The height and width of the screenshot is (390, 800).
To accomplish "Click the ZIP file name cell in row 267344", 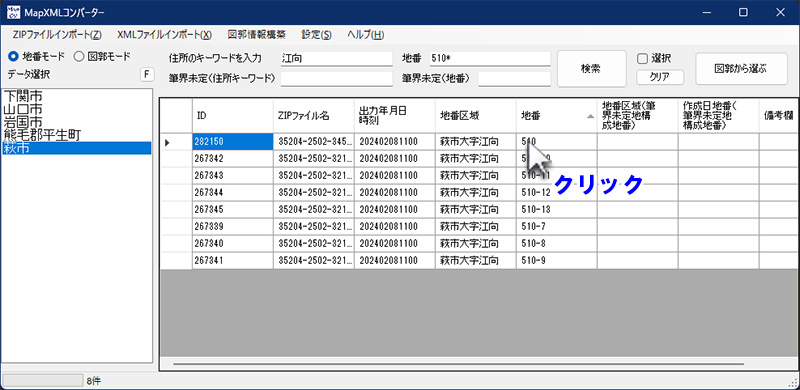I will pyautogui.click(x=314, y=192).
